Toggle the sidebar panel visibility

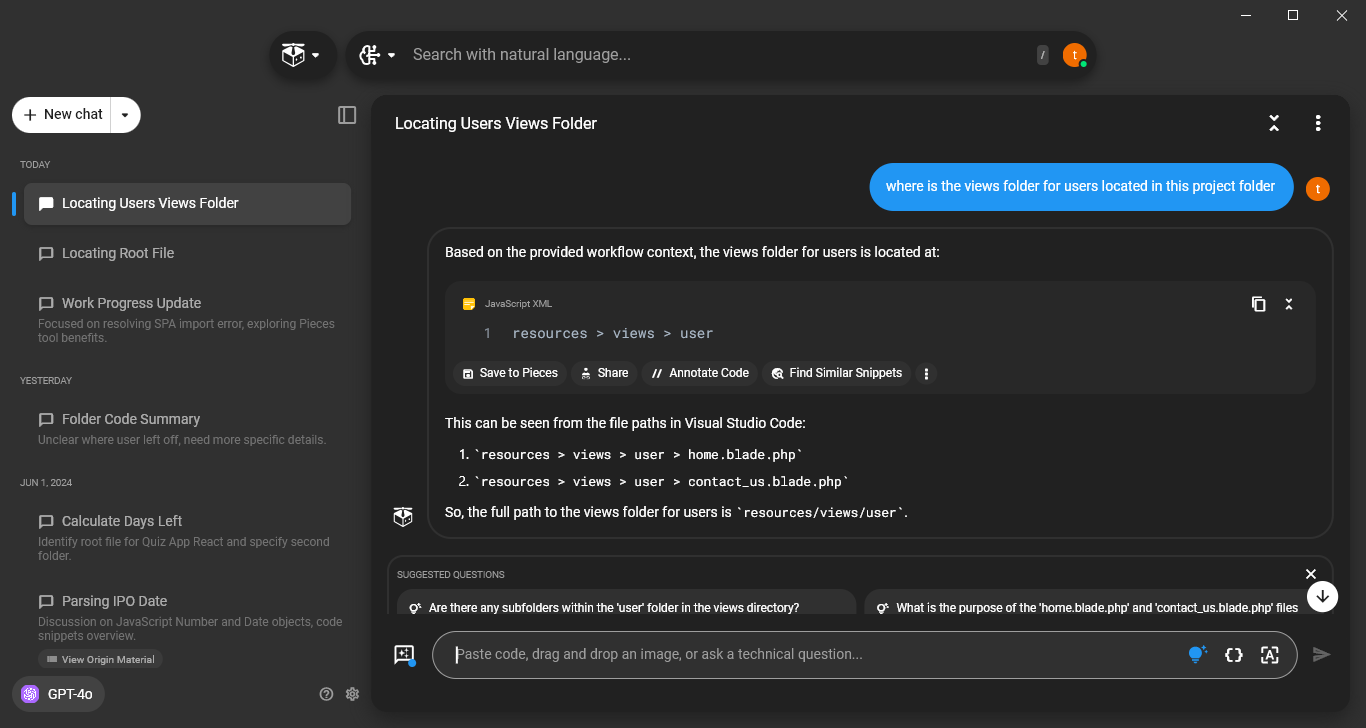346,115
